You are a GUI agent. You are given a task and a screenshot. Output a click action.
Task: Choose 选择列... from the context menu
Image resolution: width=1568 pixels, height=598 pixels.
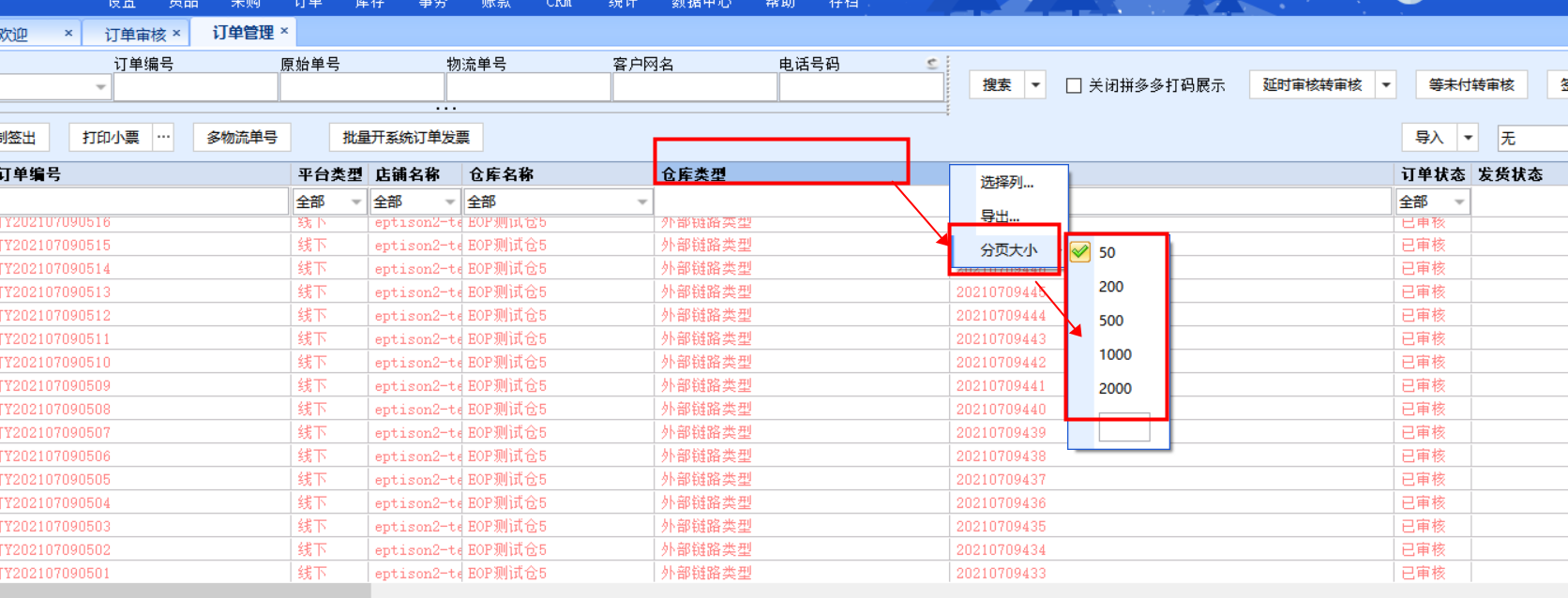click(1006, 182)
